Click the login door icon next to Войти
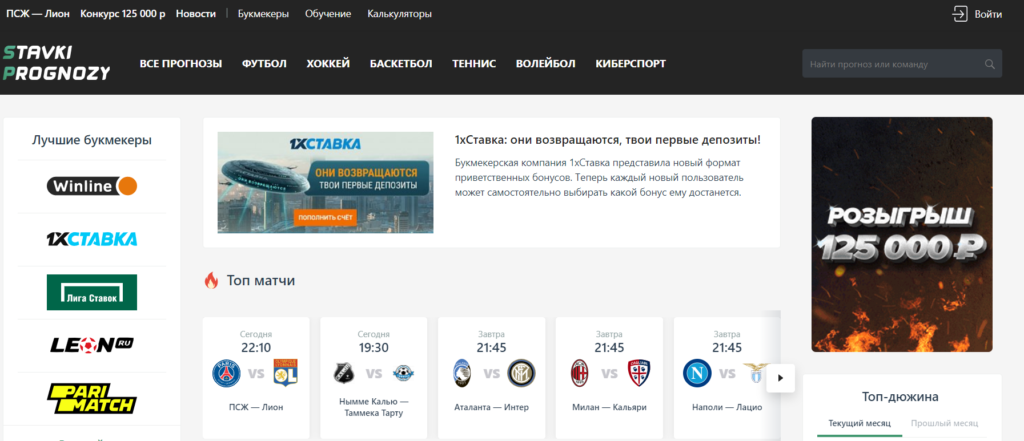 959,14
